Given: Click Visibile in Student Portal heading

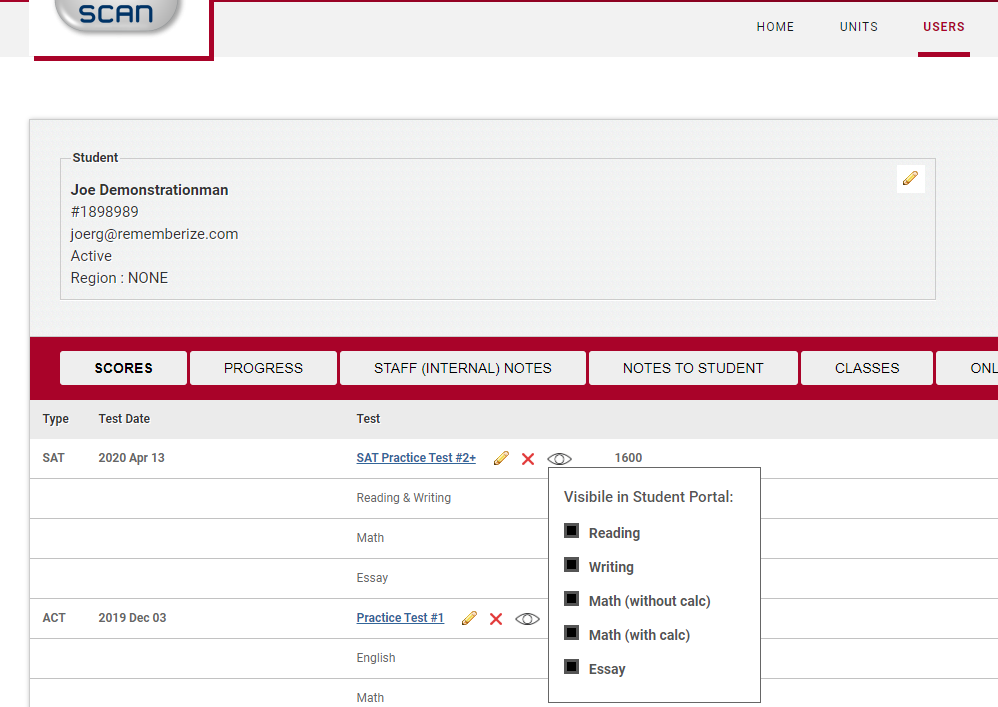Looking at the screenshot, I should [649, 497].
